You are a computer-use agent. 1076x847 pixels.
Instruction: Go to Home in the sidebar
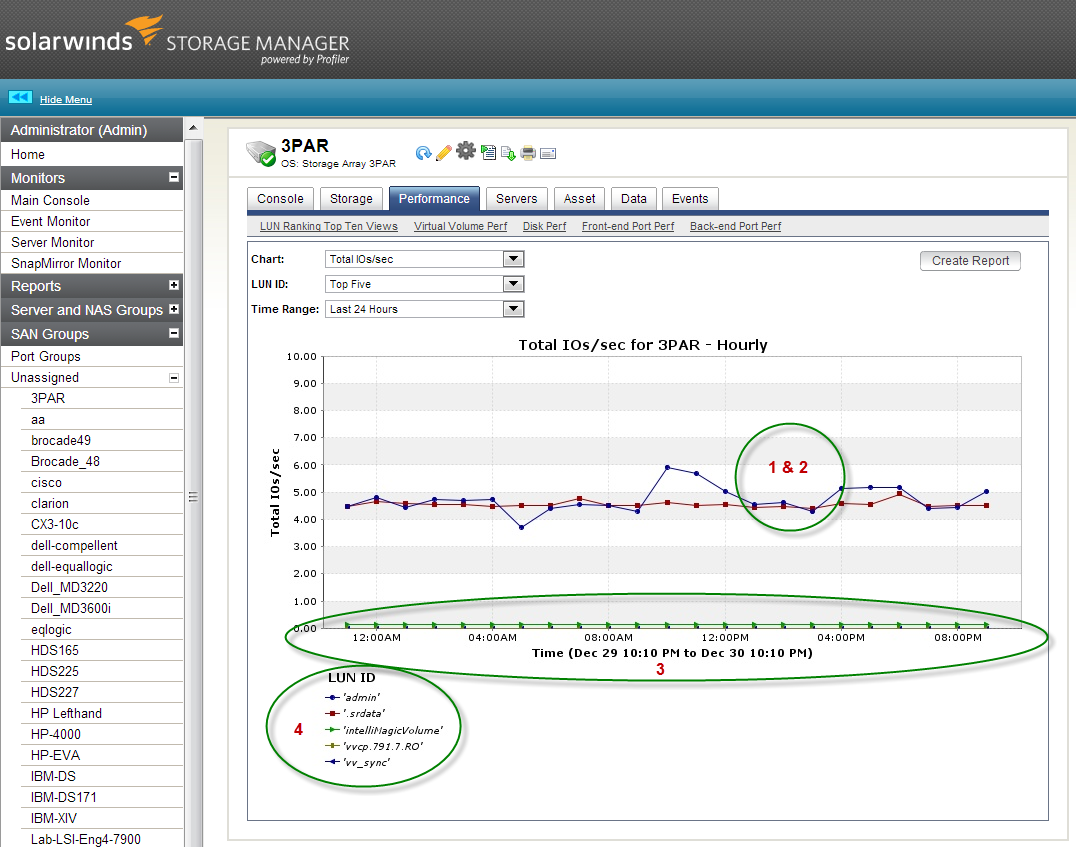tap(92, 154)
